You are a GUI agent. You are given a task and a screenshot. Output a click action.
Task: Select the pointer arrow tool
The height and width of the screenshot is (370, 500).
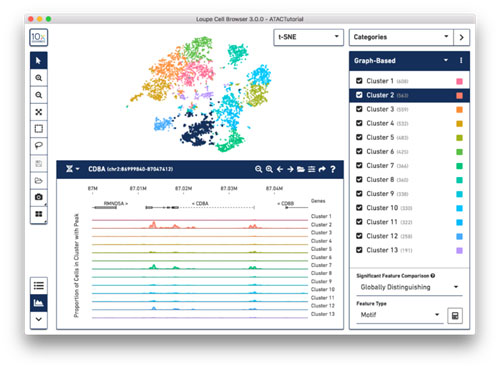pos(39,61)
